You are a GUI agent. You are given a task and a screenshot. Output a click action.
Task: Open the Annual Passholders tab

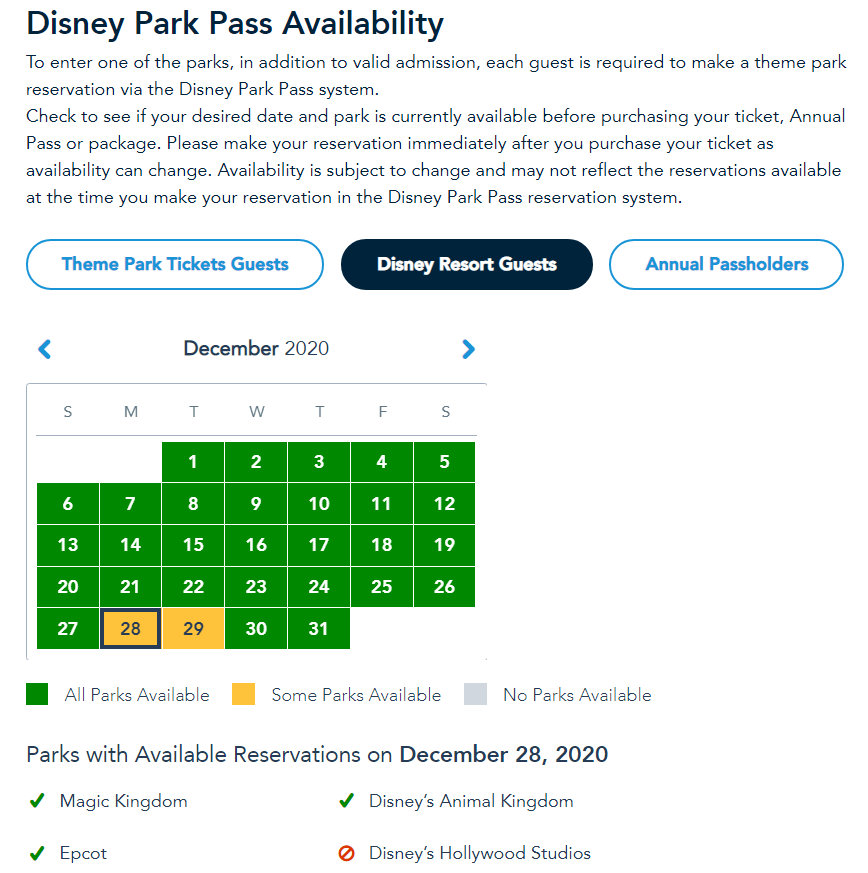click(x=727, y=264)
